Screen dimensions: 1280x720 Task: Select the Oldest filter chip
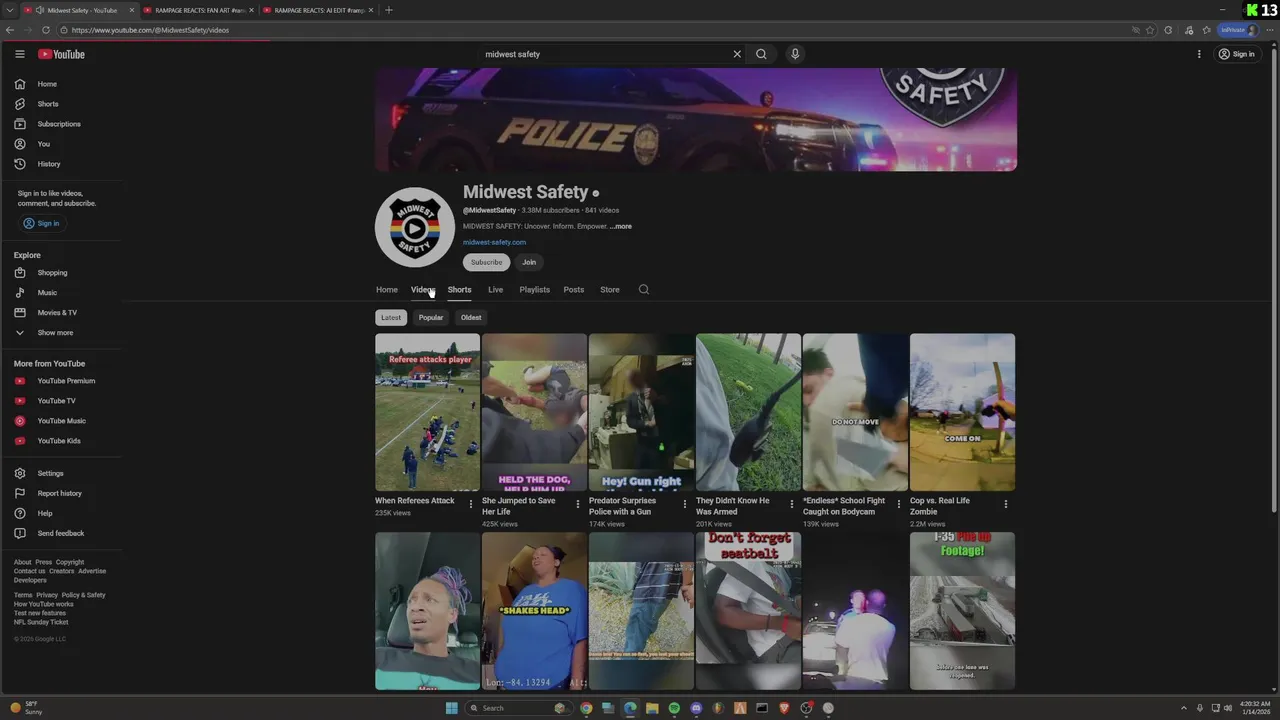click(x=471, y=318)
